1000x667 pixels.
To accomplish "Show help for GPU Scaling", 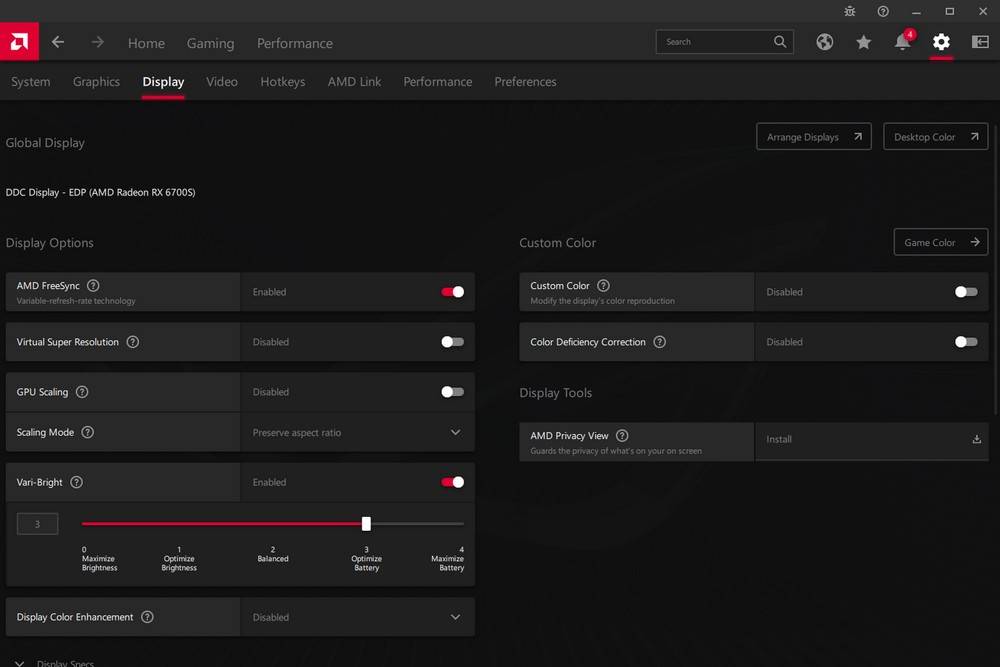I will click(x=82, y=392).
